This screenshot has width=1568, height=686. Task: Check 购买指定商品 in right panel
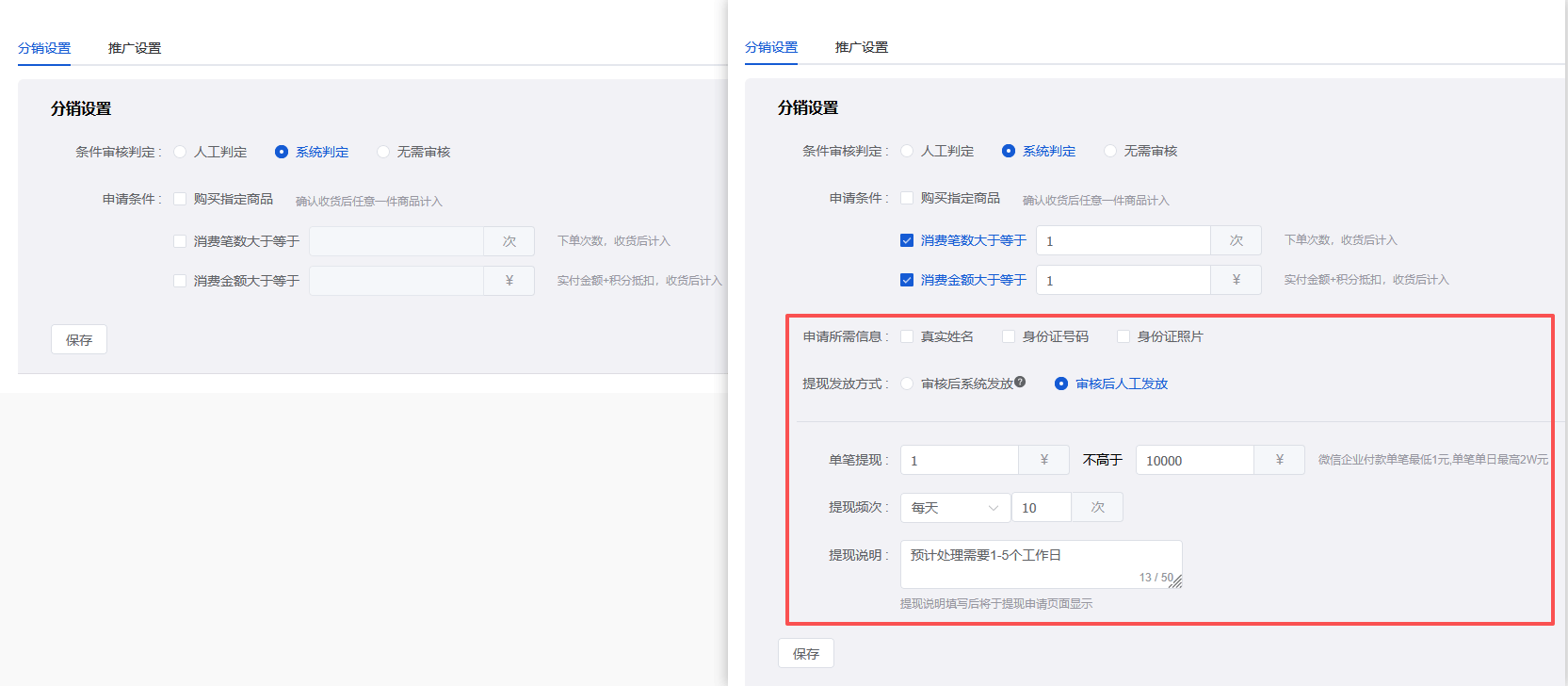(x=907, y=198)
